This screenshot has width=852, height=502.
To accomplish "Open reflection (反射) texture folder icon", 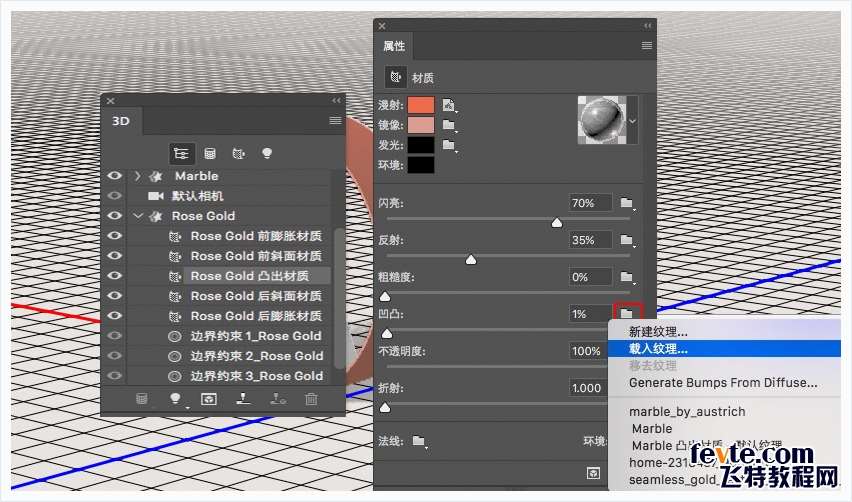I will 627,240.
